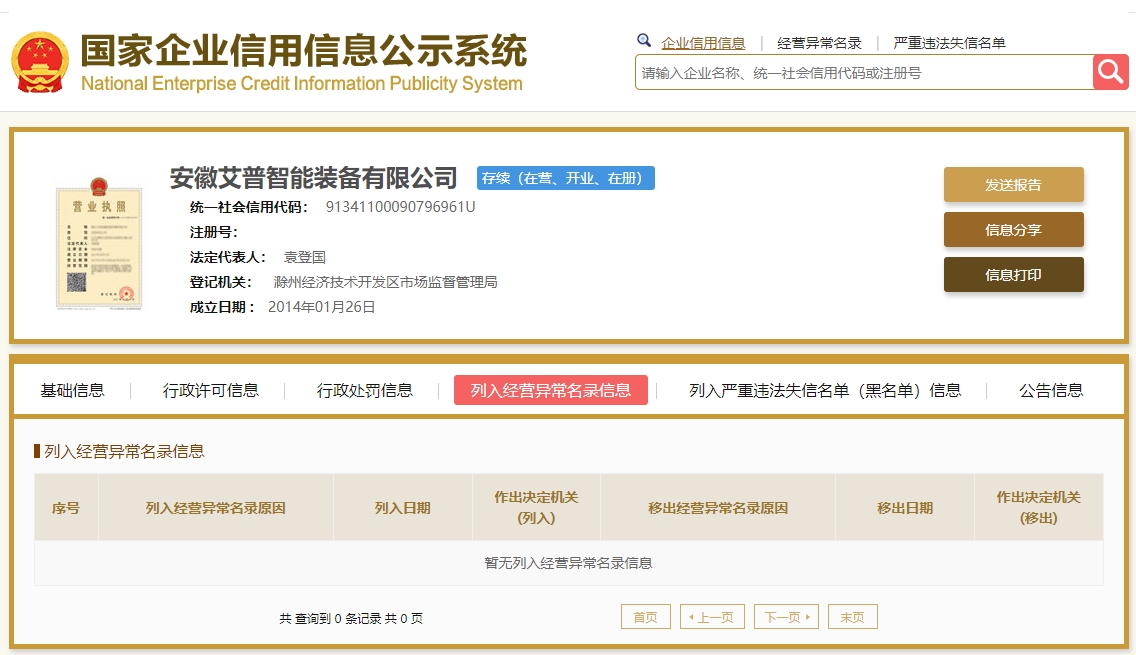Click the 列入日期 column header

[x=402, y=507]
